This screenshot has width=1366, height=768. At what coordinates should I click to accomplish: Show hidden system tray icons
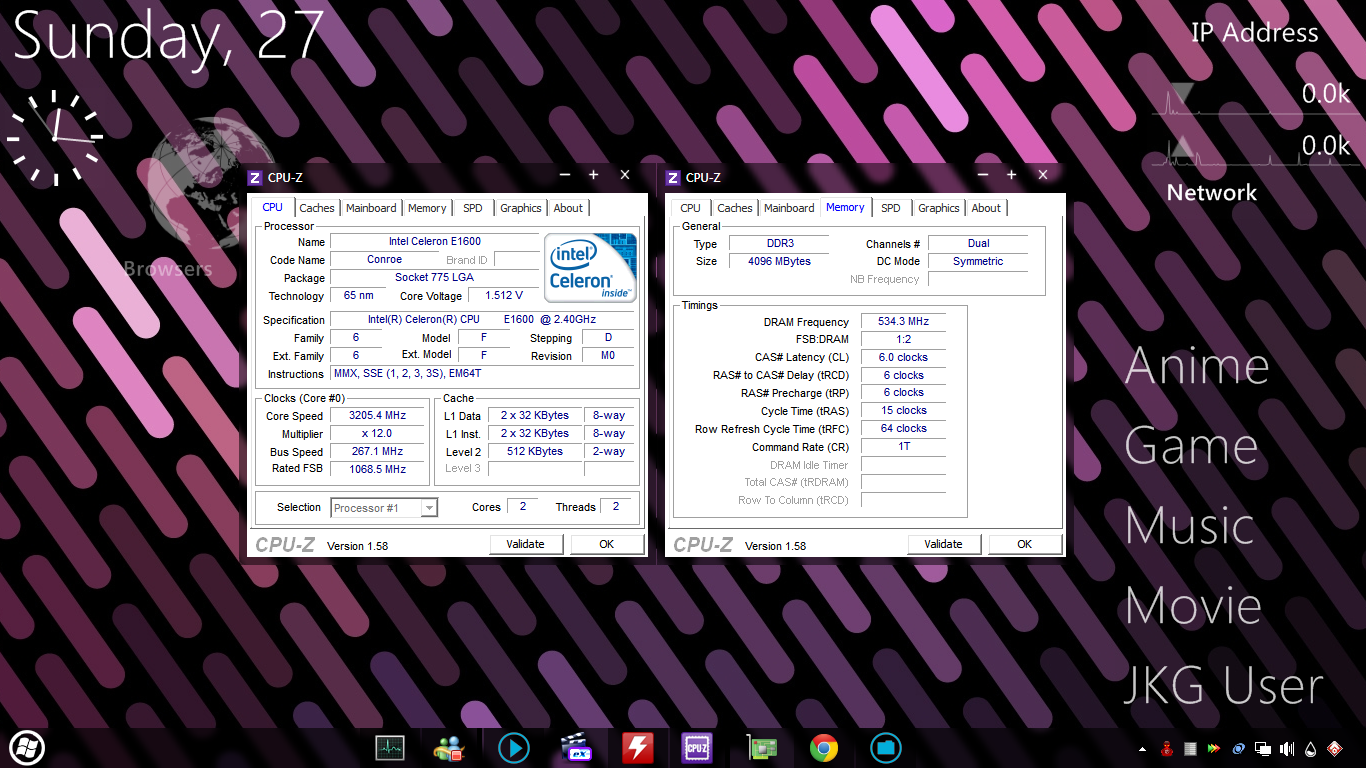(x=1143, y=748)
